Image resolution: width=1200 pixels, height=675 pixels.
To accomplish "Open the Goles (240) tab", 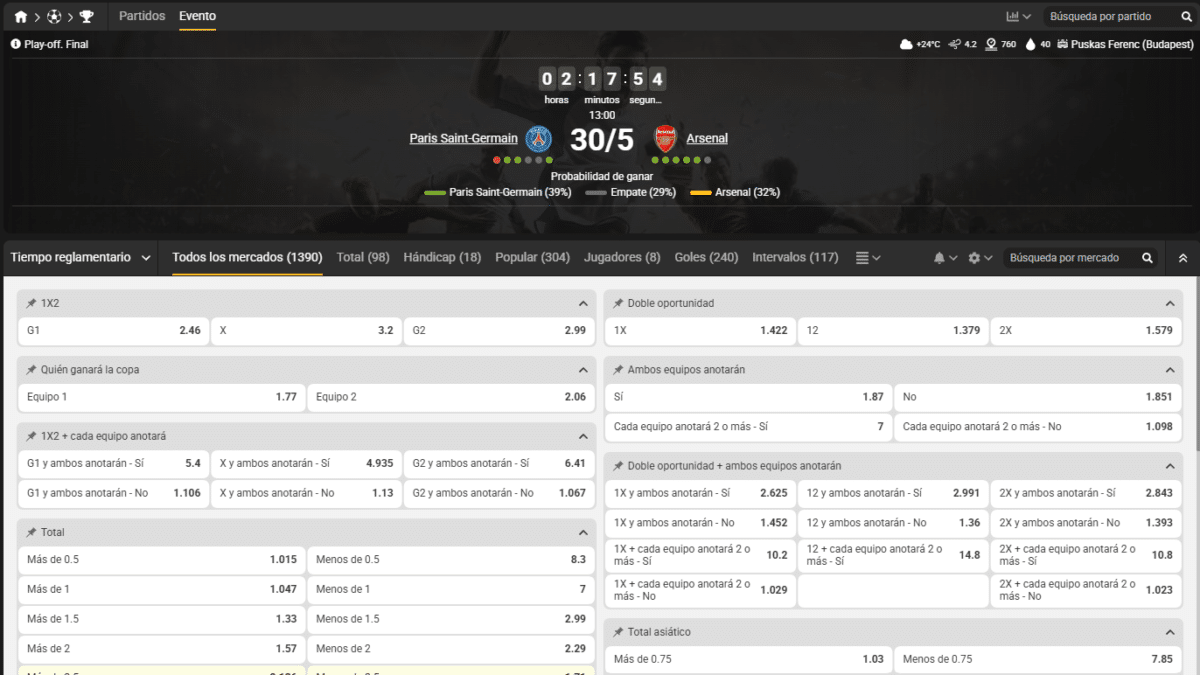I will (x=706, y=258).
